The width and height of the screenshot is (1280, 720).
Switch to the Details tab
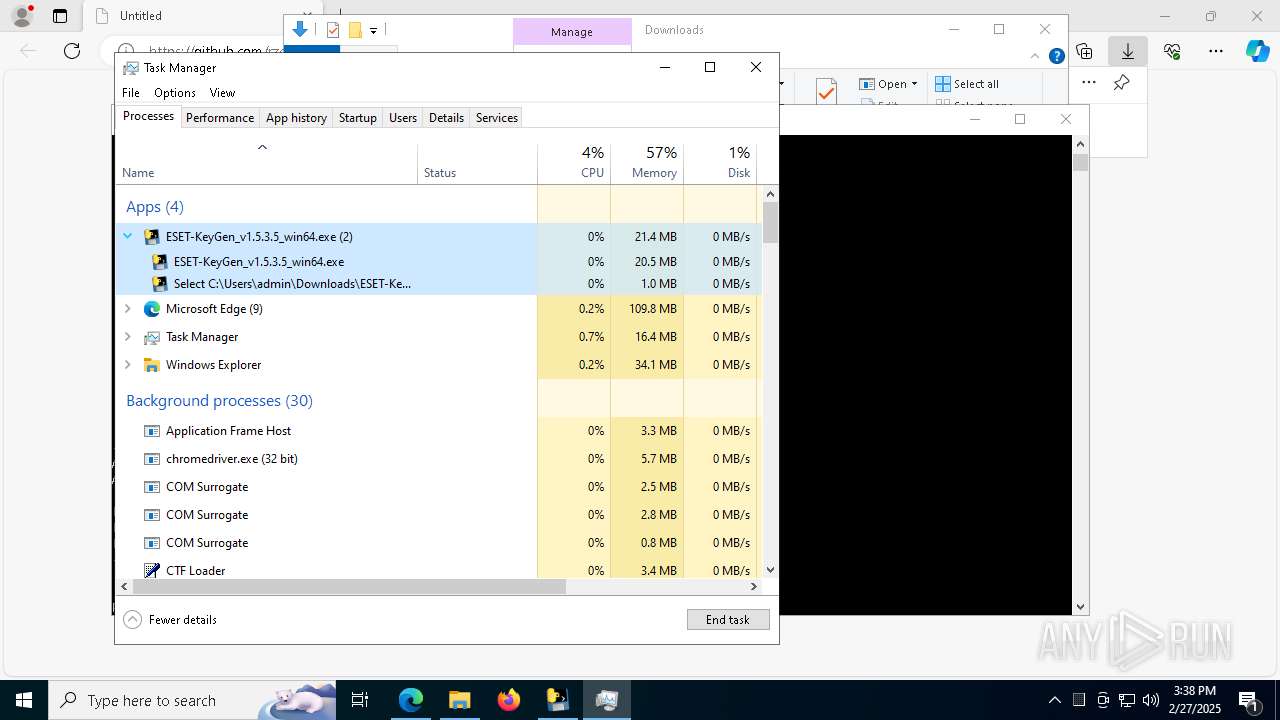(x=446, y=117)
